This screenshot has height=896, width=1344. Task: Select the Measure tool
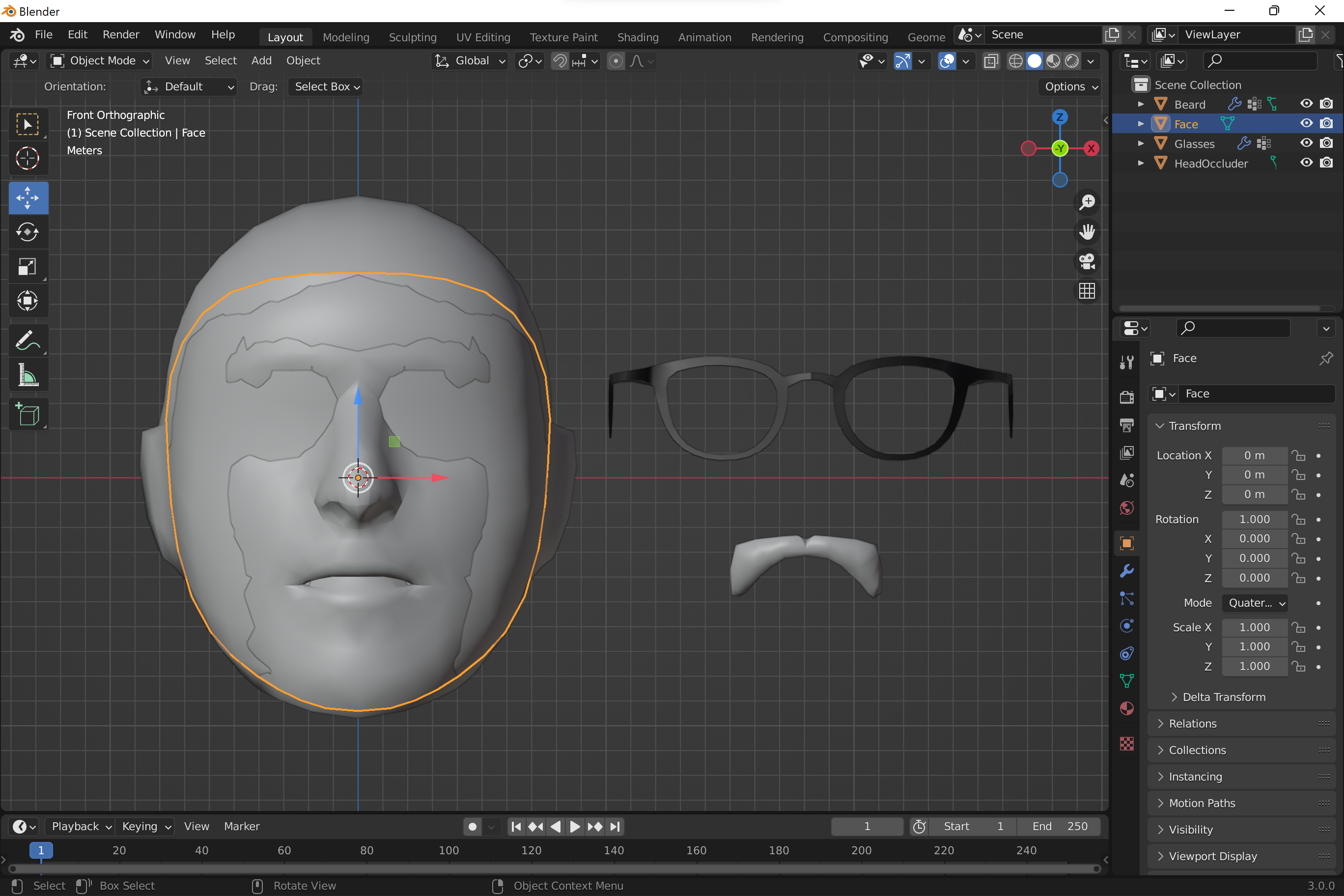(x=28, y=375)
